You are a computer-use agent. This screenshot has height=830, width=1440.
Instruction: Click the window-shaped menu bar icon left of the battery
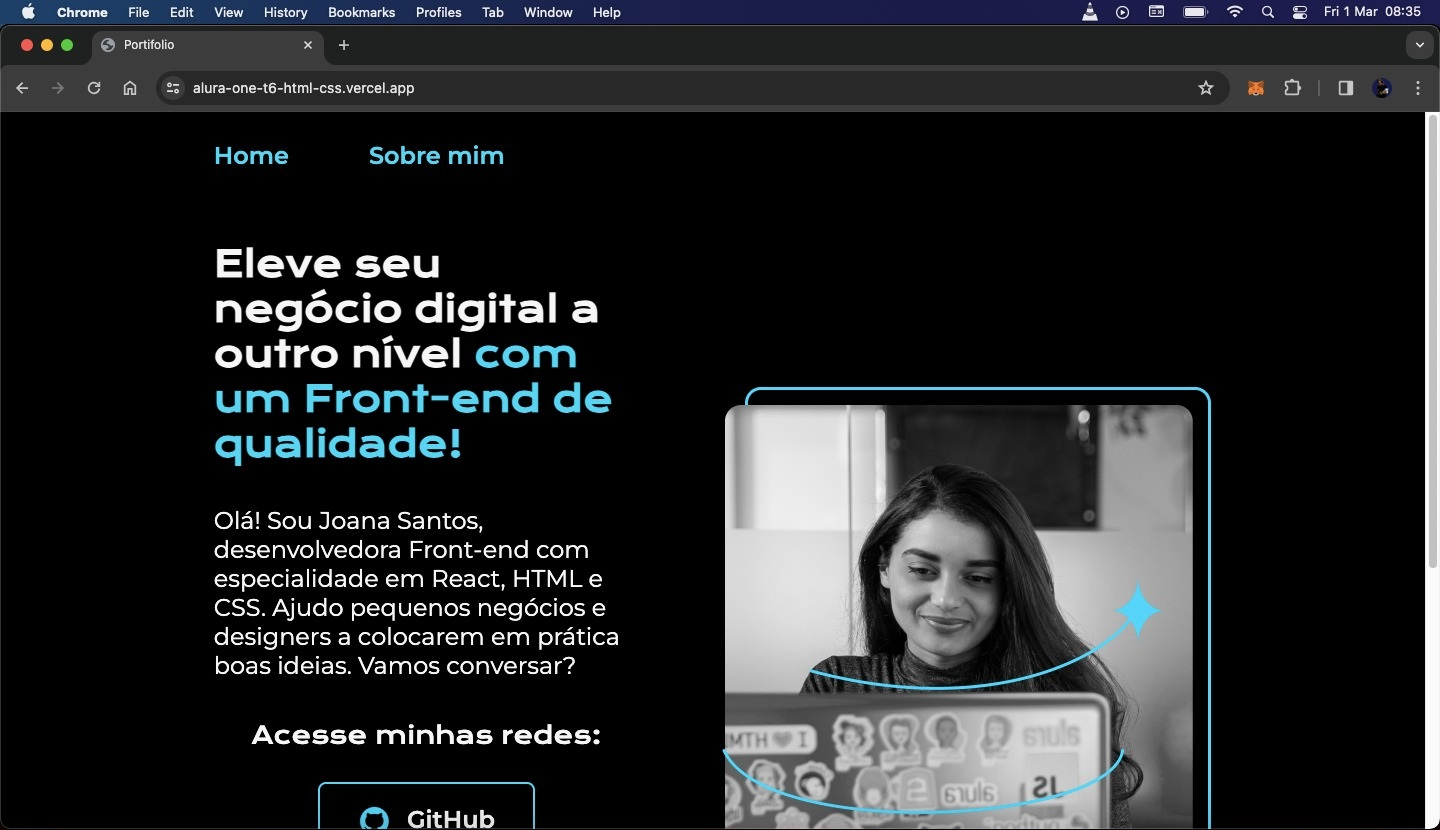click(x=1156, y=12)
